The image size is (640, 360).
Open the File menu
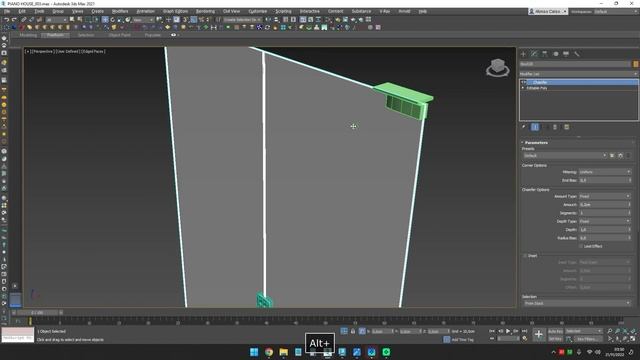pos(7,11)
